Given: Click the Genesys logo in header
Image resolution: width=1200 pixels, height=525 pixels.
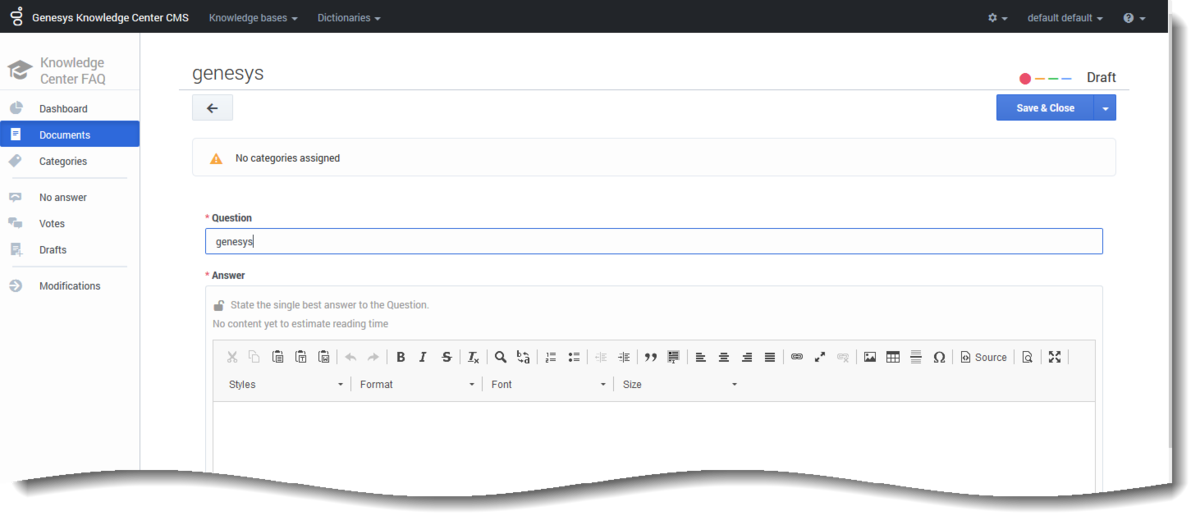Looking at the screenshot, I should [16, 17].
